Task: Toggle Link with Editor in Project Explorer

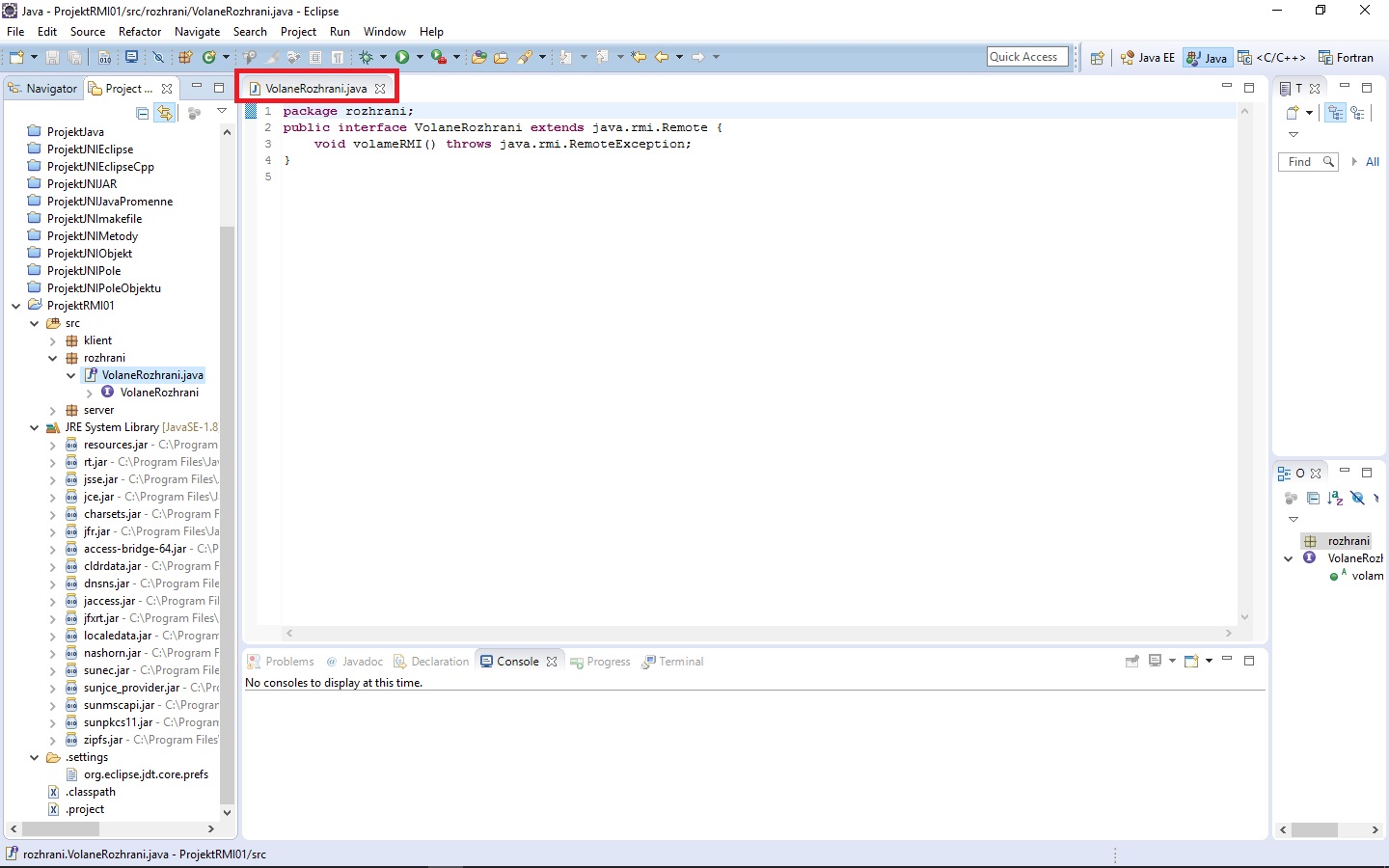Action: coord(166,112)
